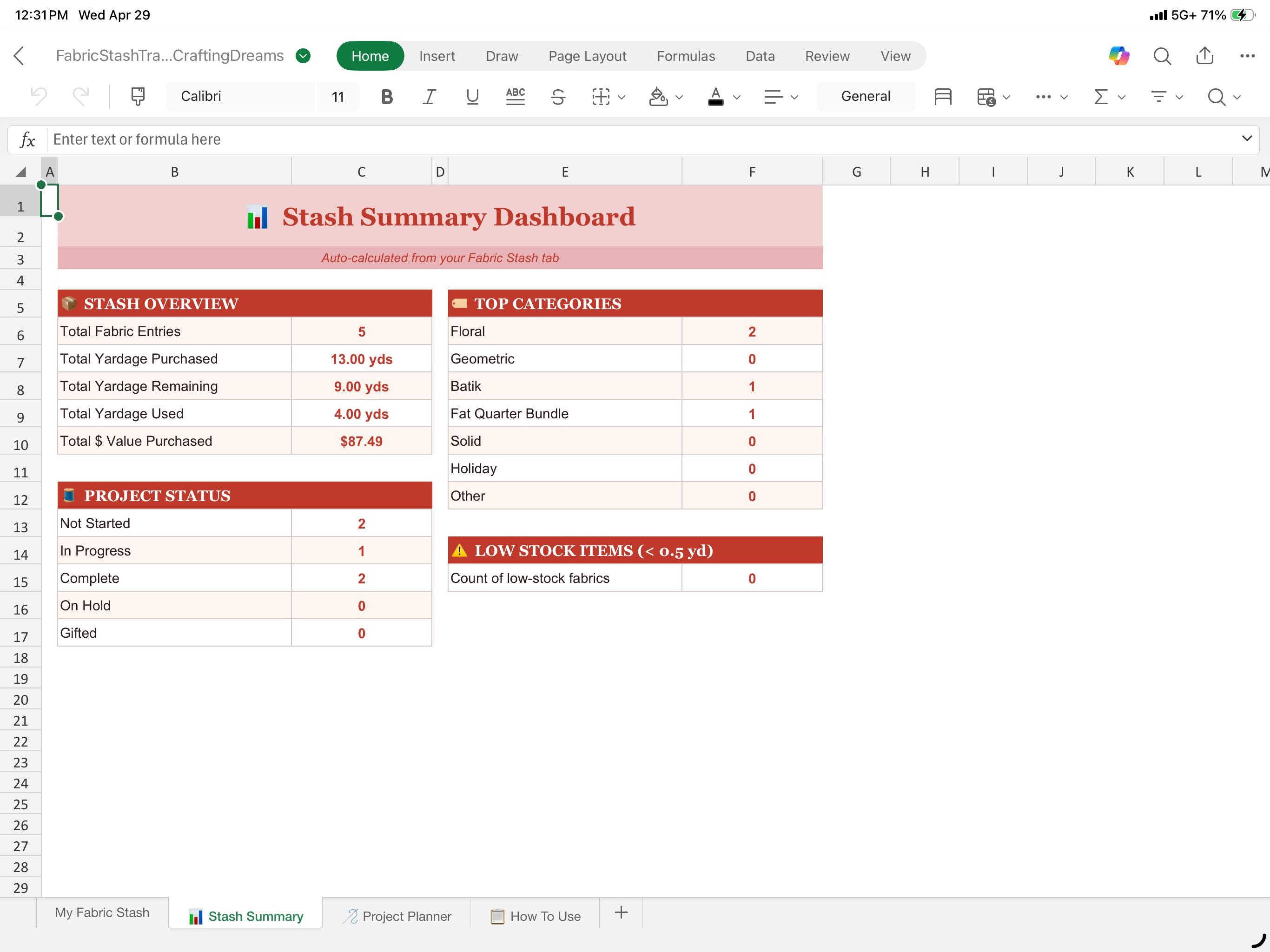Apply Strikethrough formatting

558,97
